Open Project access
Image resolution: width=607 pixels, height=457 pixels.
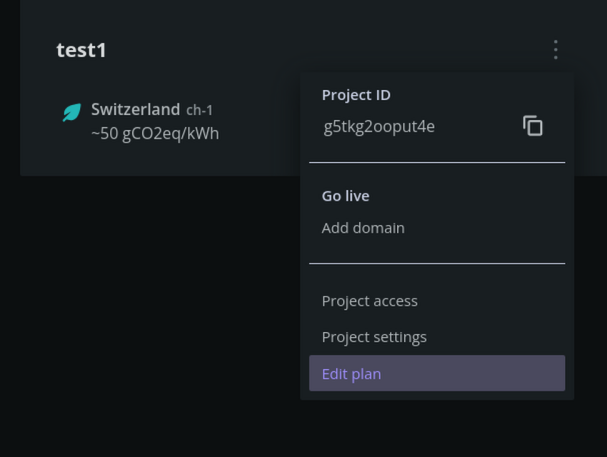point(370,301)
